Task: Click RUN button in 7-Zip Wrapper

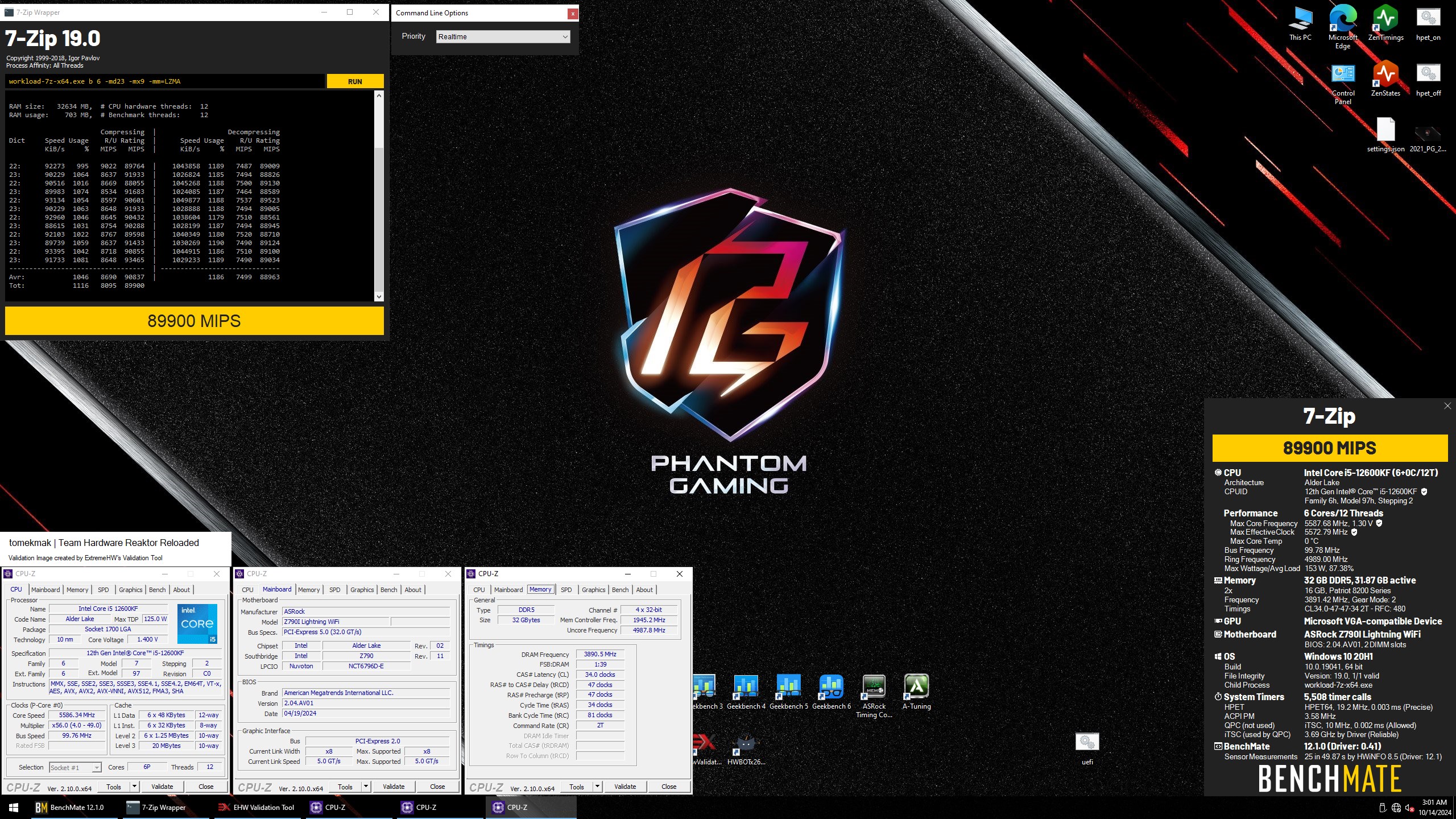Action: (355, 81)
